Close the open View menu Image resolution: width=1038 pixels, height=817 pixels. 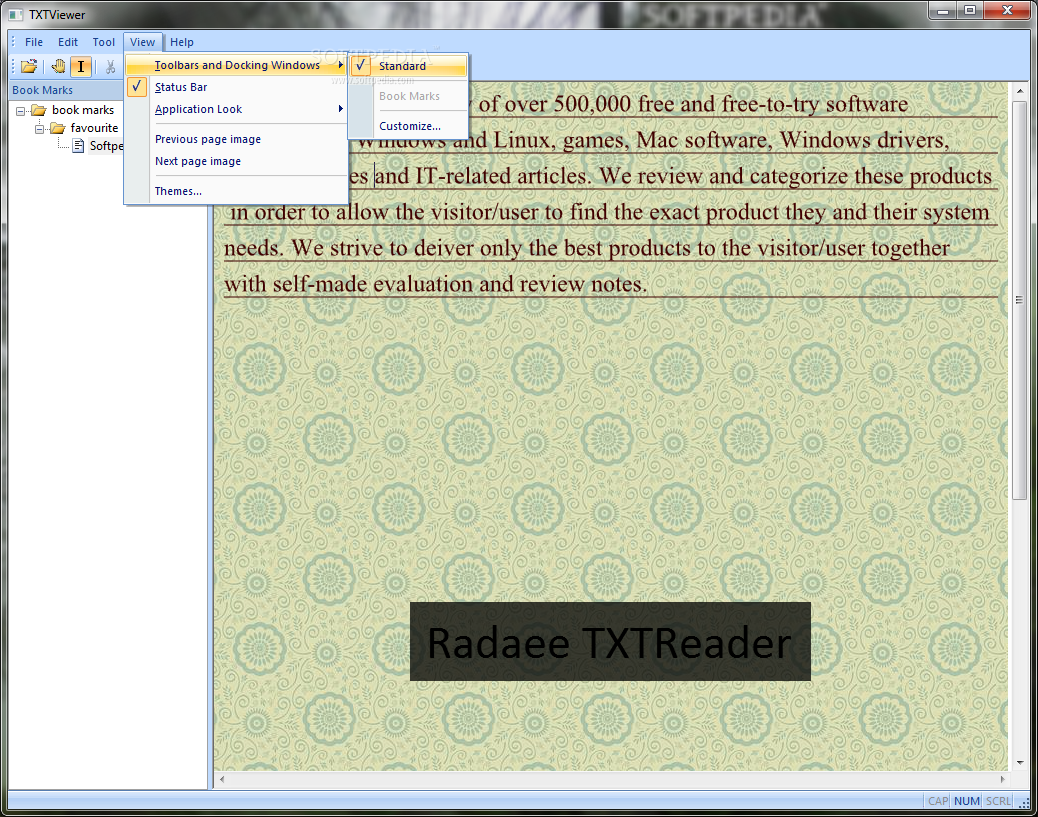click(142, 42)
